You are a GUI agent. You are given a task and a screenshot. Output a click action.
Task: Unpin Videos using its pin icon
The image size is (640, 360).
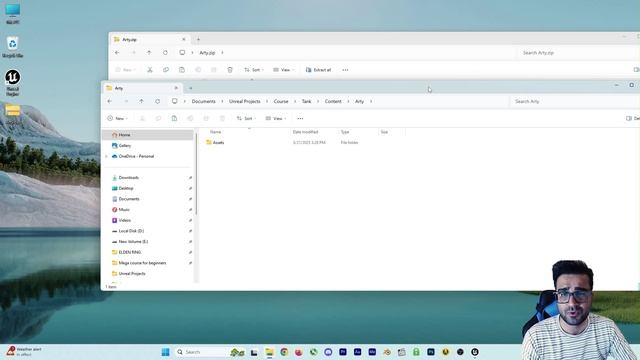[x=190, y=220]
